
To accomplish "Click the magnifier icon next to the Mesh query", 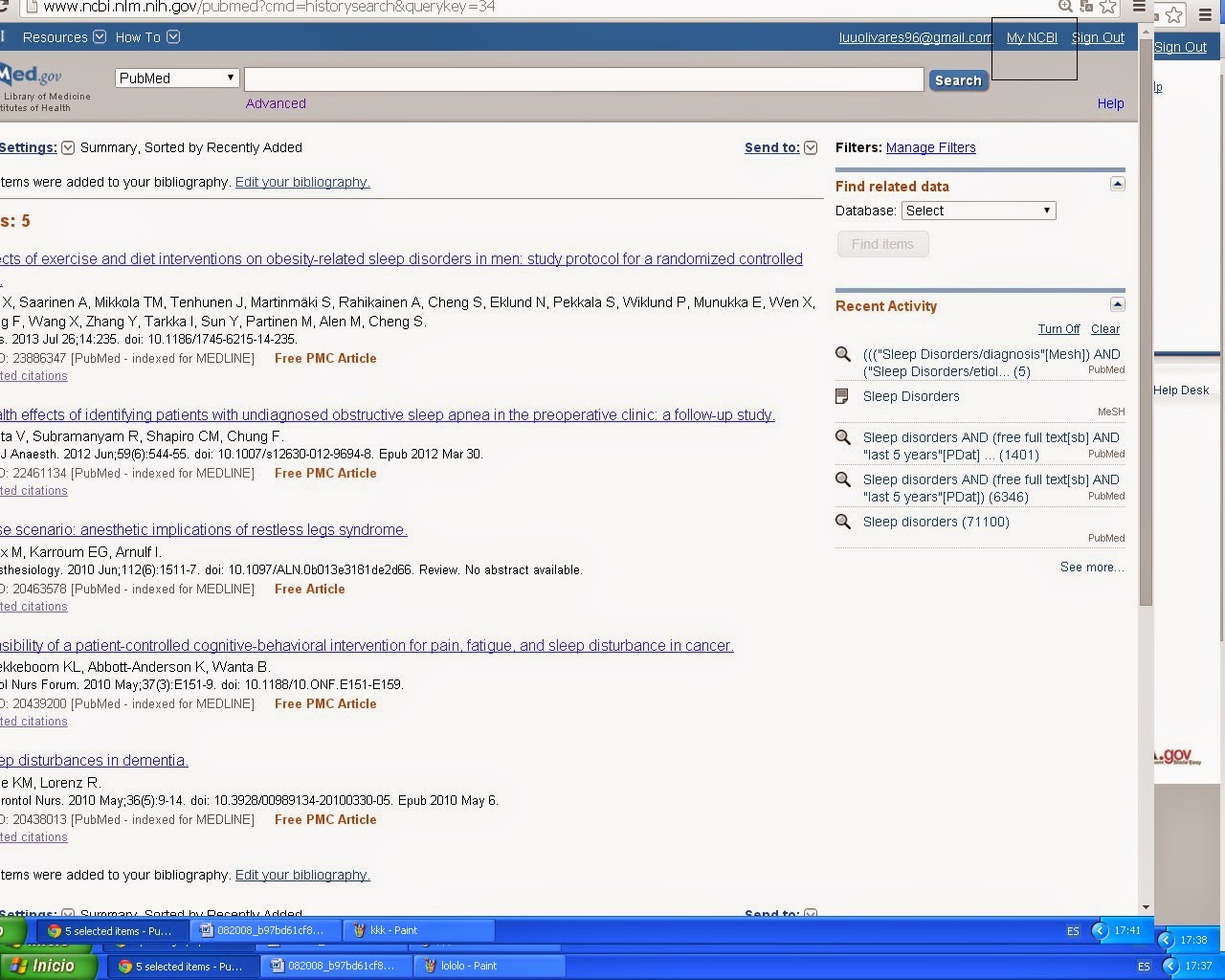I will (843, 354).
